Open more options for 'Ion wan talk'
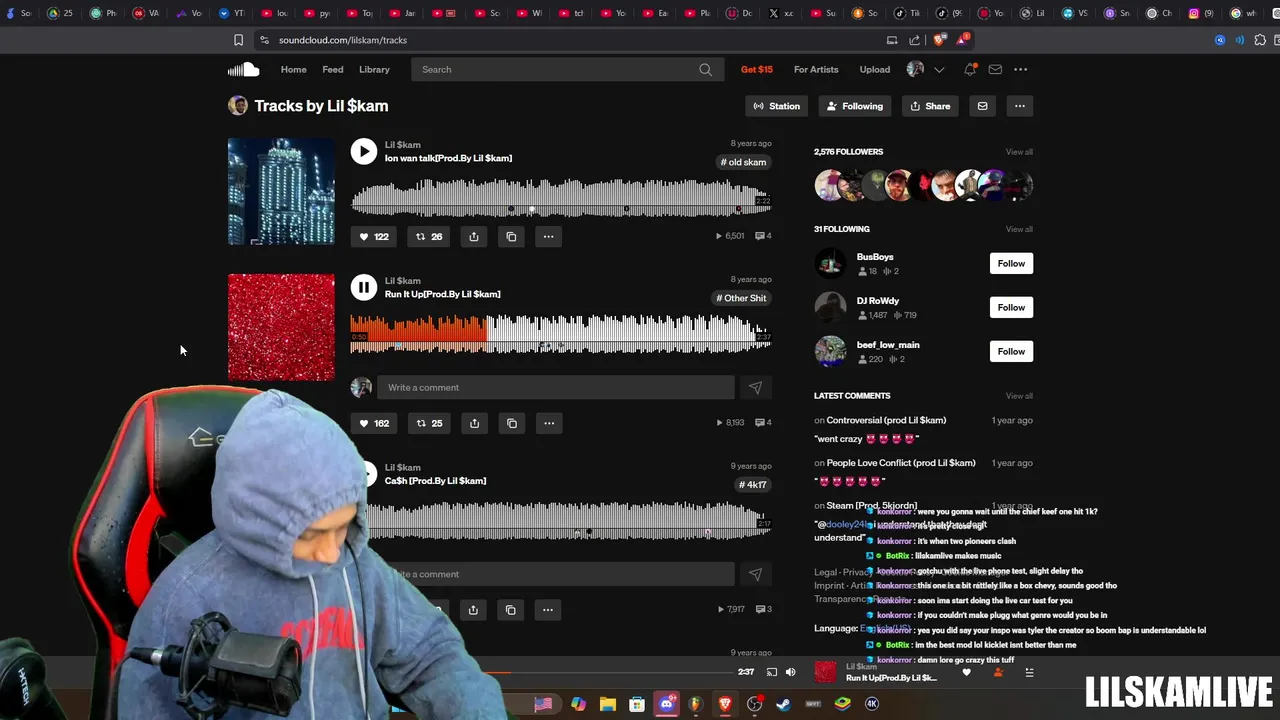The image size is (1280, 720). pos(548,237)
